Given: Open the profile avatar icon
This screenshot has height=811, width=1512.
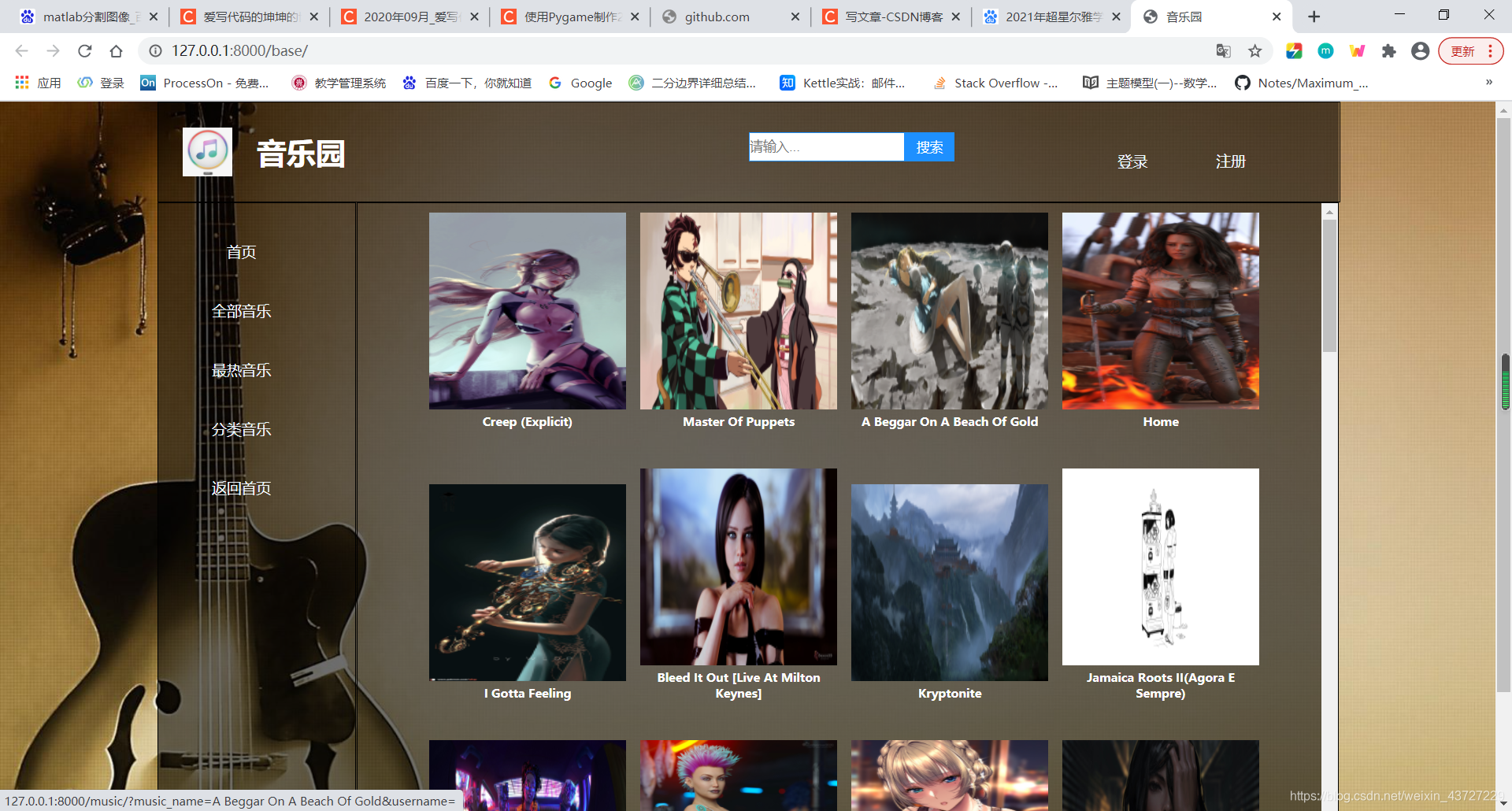Looking at the screenshot, I should (1420, 51).
